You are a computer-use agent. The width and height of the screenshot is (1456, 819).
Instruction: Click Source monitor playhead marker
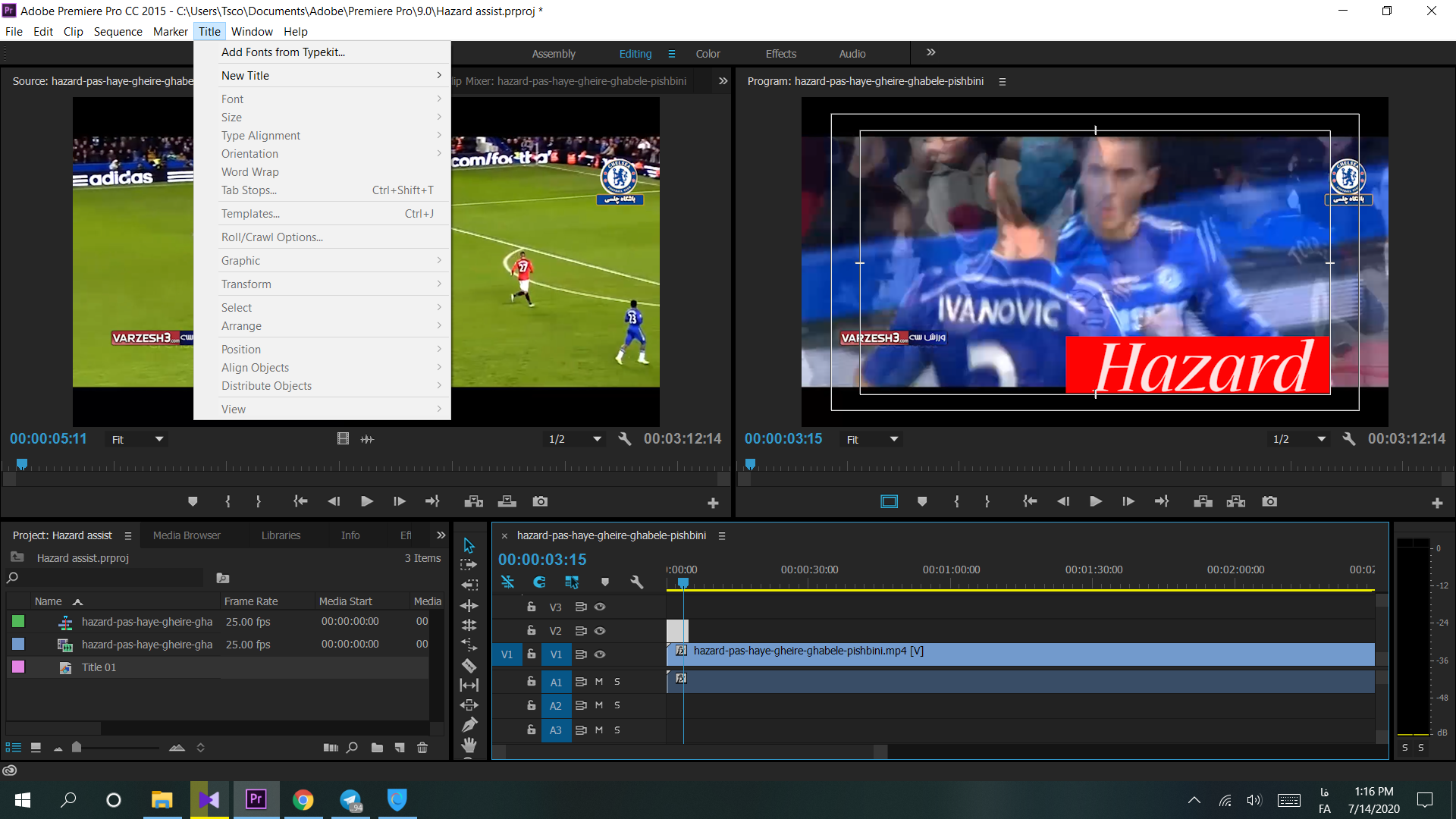click(x=22, y=463)
